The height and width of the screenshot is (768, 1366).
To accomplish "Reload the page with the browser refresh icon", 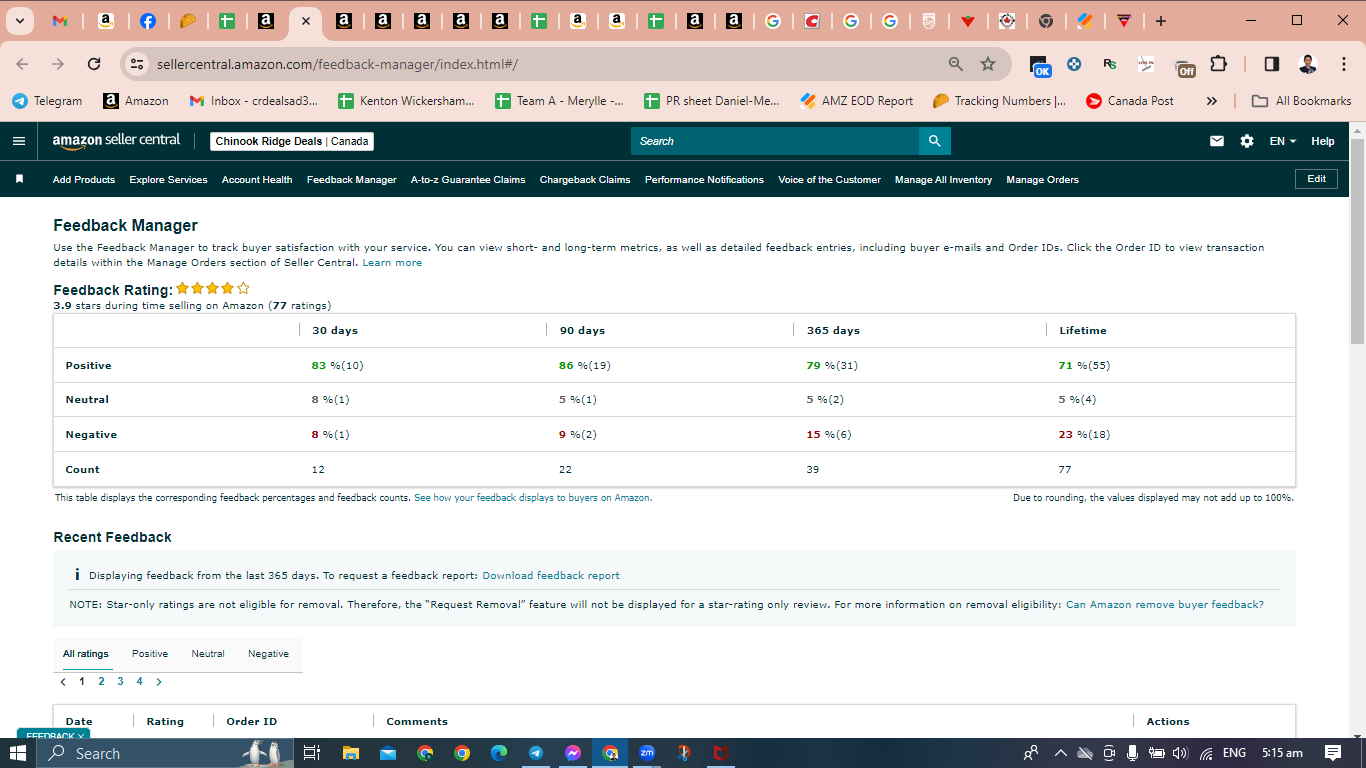I will pyautogui.click(x=94, y=64).
